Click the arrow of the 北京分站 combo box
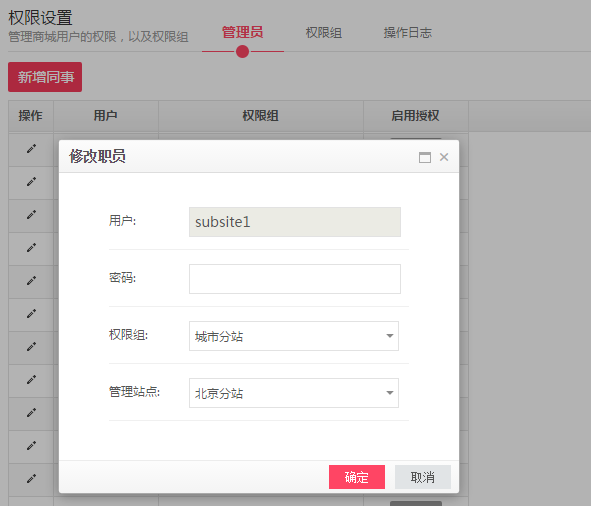The image size is (591, 506). tap(390, 393)
